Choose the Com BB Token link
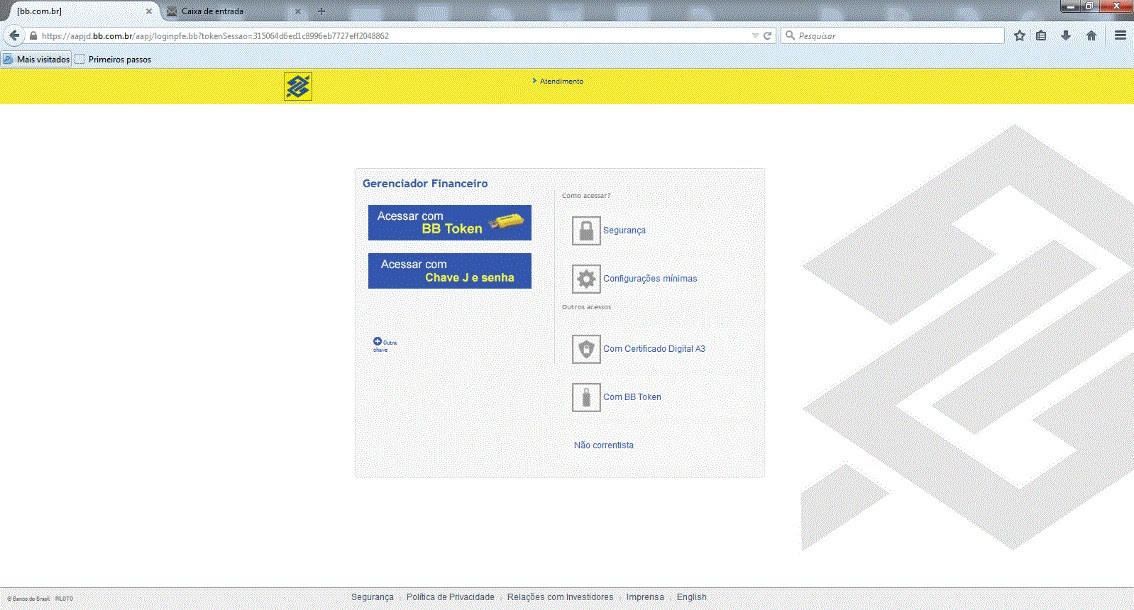 [632, 397]
